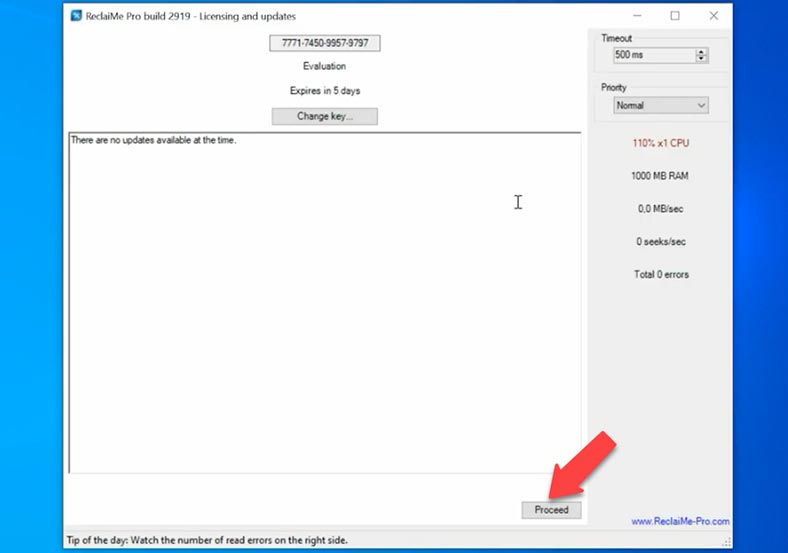The width and height of the screenshot is (788, 553).
Task: Click the 'Total 0 errors' readout
Action: (661, 274)
